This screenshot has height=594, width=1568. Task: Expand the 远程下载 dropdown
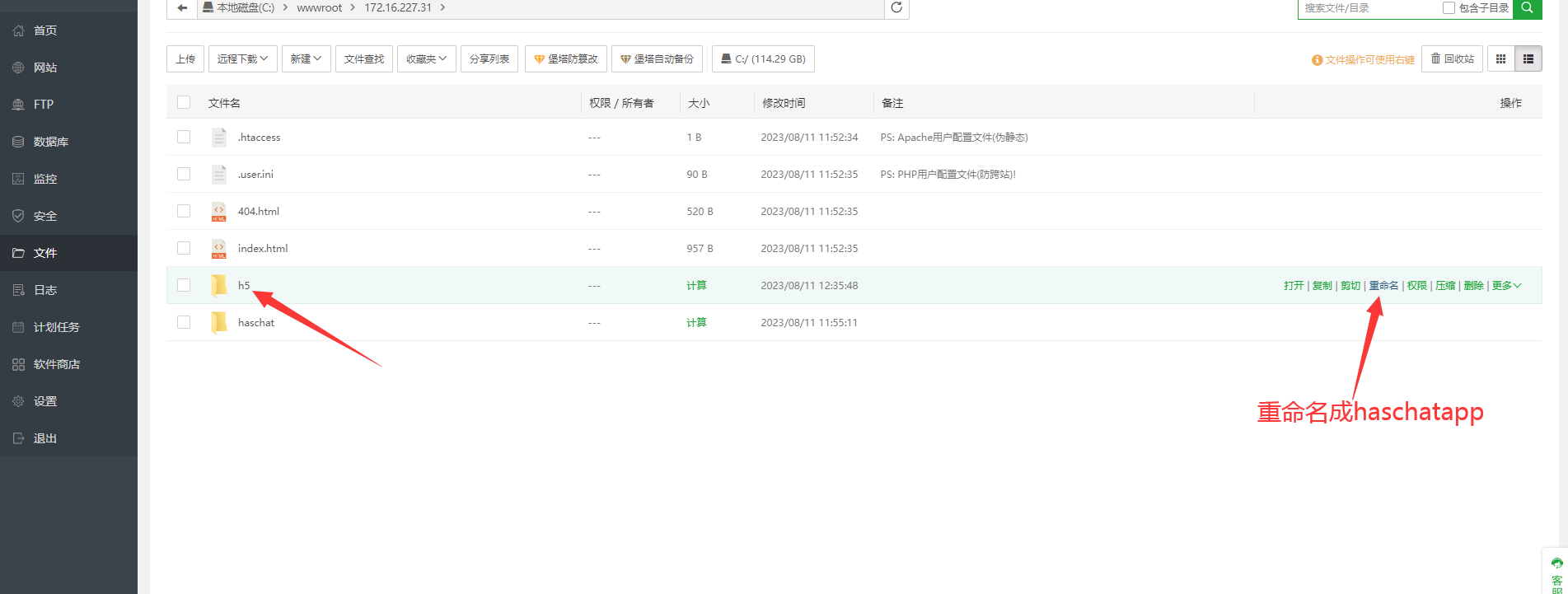click(243, 59)
